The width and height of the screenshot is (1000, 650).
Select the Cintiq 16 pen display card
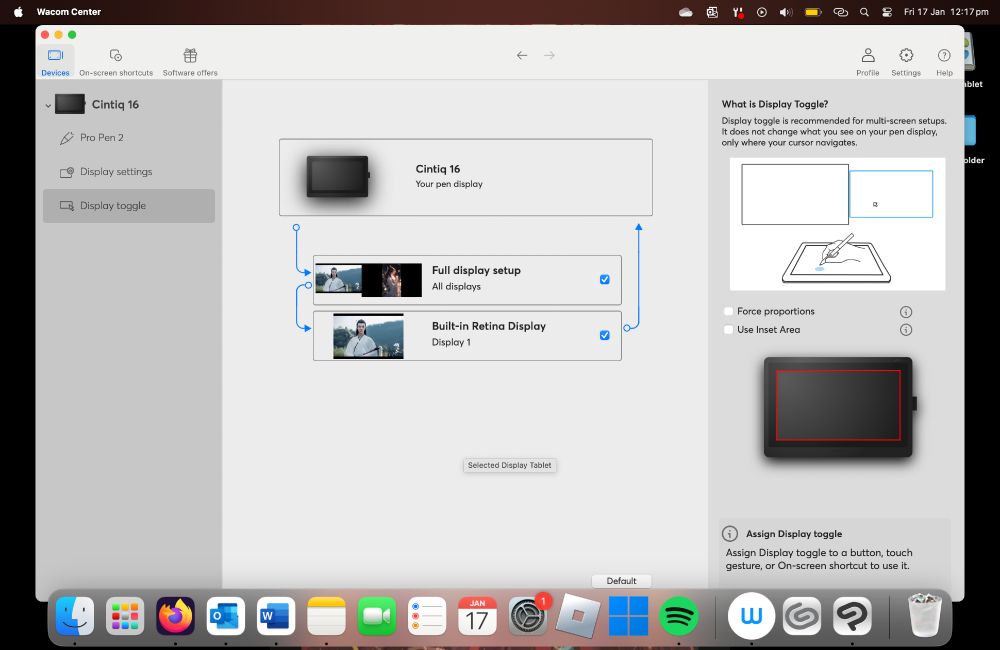pos(465,177)
